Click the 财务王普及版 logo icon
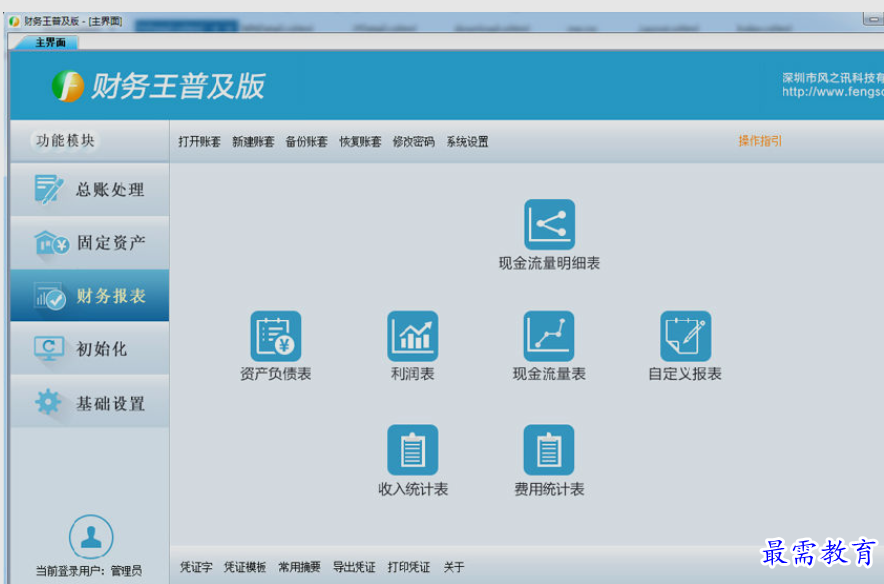The width and height of the screenshot is (884, 584). pos(68,86)
